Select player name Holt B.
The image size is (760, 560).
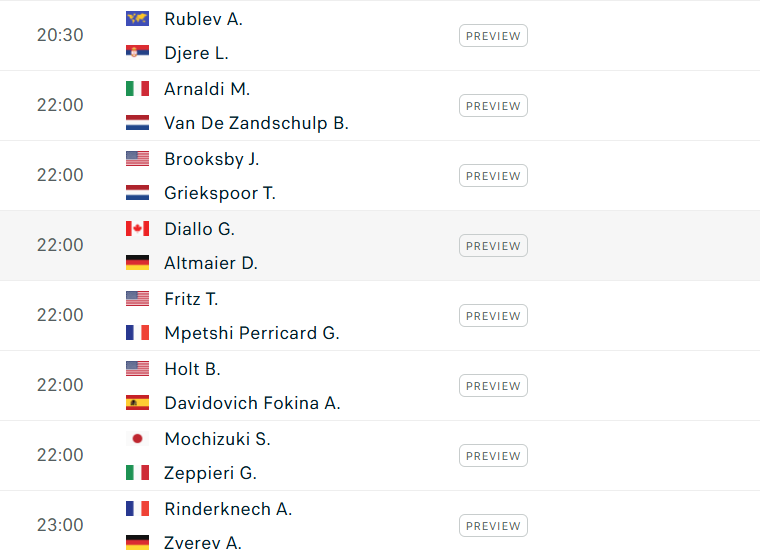[192, 369]
